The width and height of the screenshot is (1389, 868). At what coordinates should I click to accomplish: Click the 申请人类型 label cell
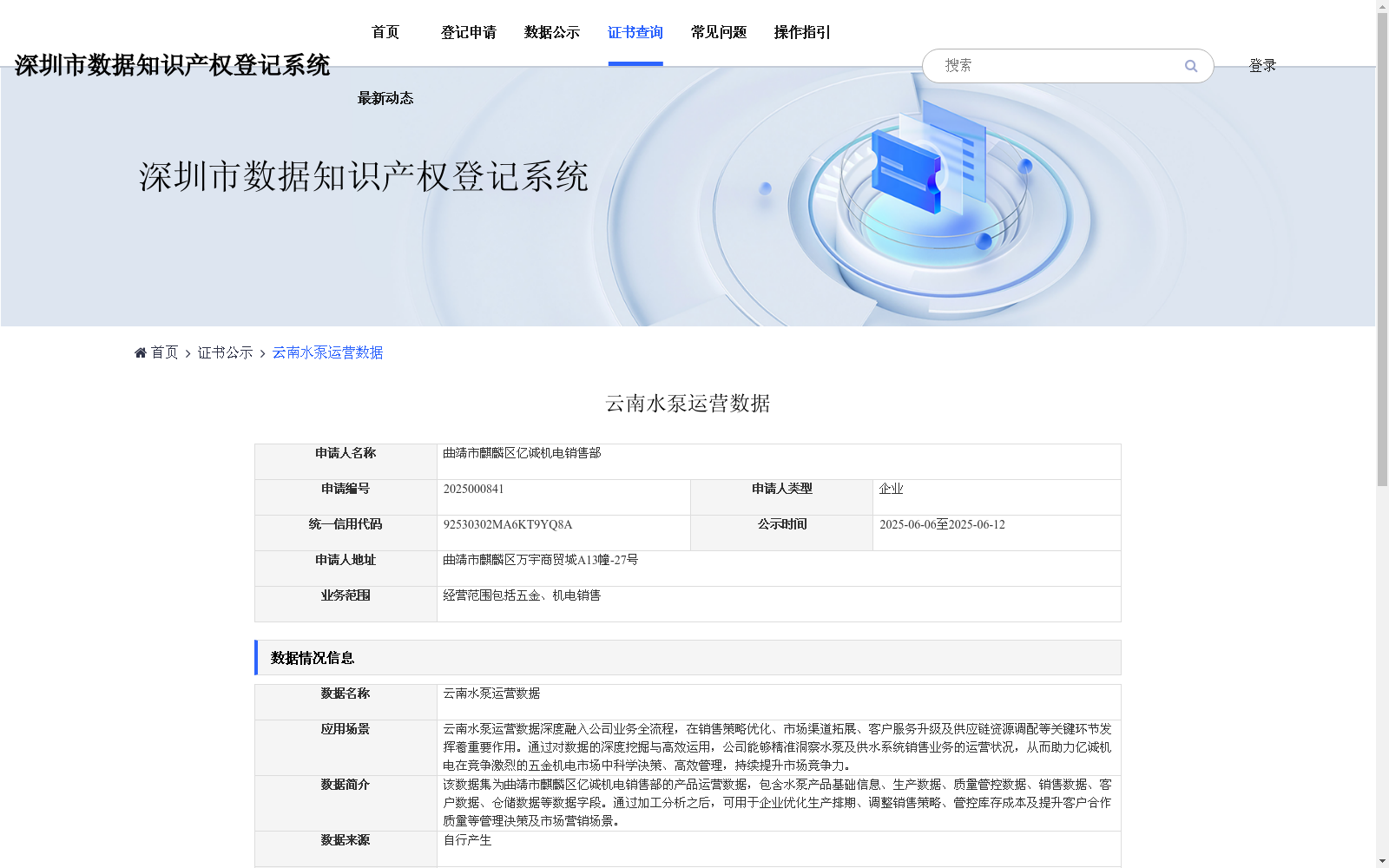tap(782, 497)
